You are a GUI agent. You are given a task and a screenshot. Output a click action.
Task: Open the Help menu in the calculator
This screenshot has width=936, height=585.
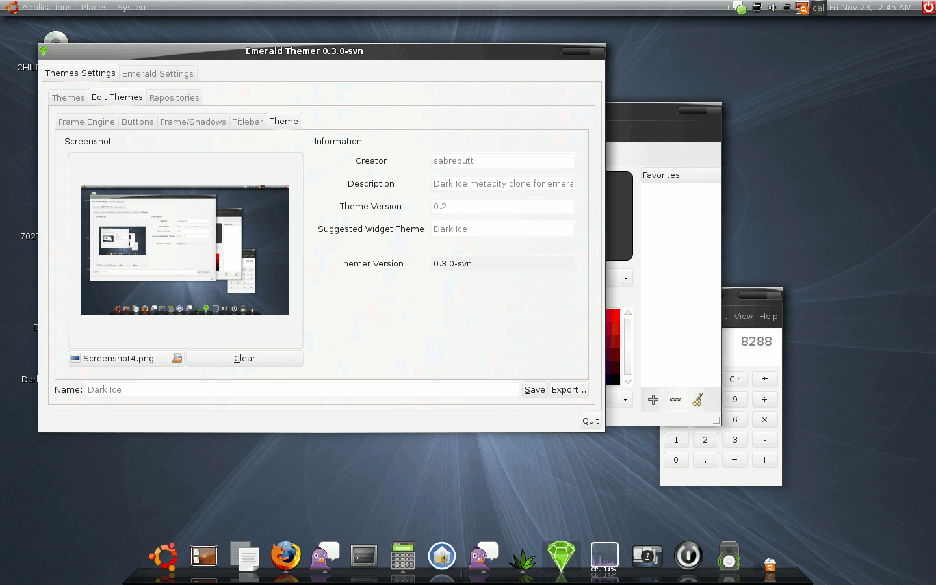pos(768,316)
